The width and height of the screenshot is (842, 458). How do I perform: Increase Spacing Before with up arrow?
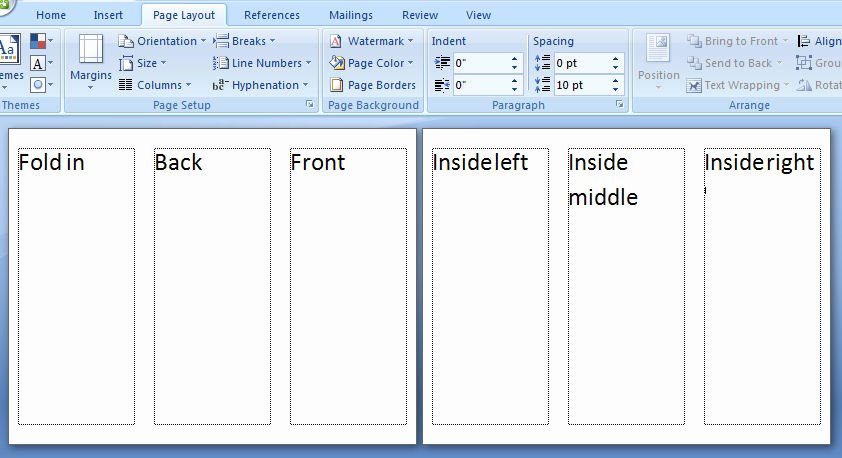(x=615, y=59)
